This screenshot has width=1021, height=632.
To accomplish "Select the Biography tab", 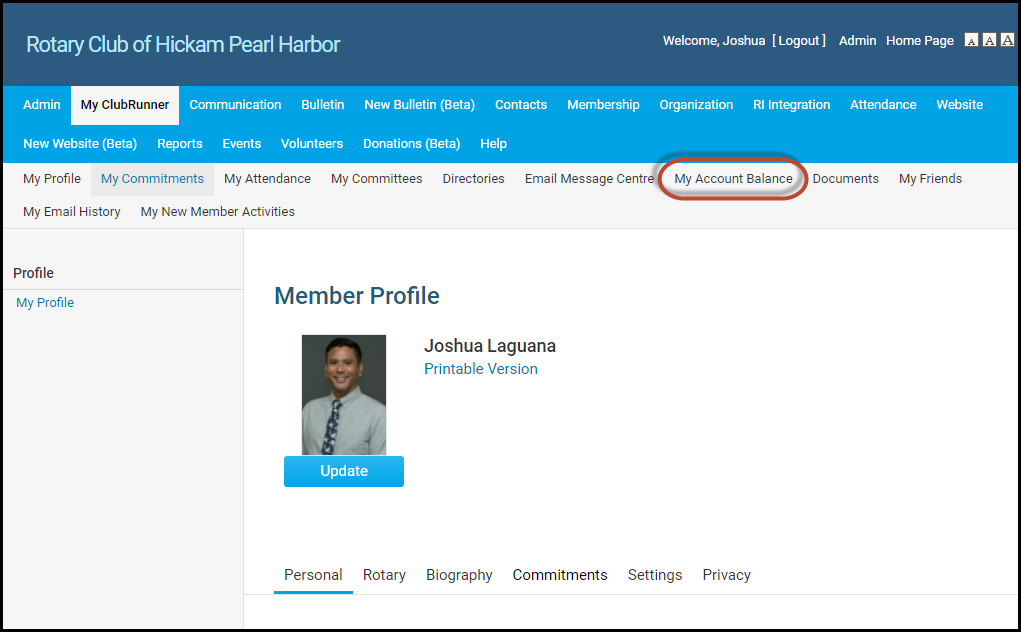I will (459, 575).
